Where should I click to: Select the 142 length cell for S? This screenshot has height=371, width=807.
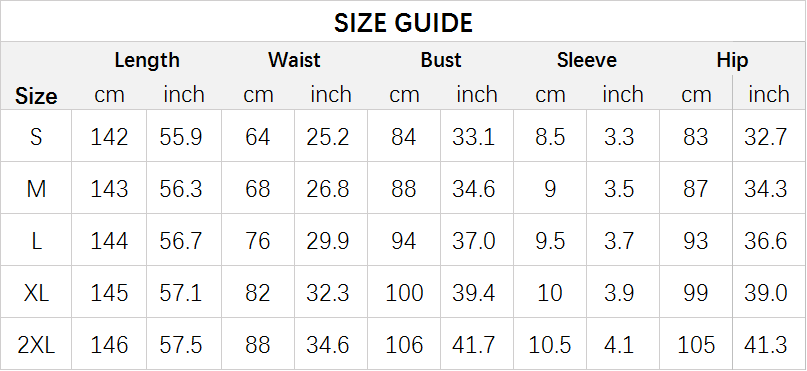pyautogui.click(x=109, y=137)
